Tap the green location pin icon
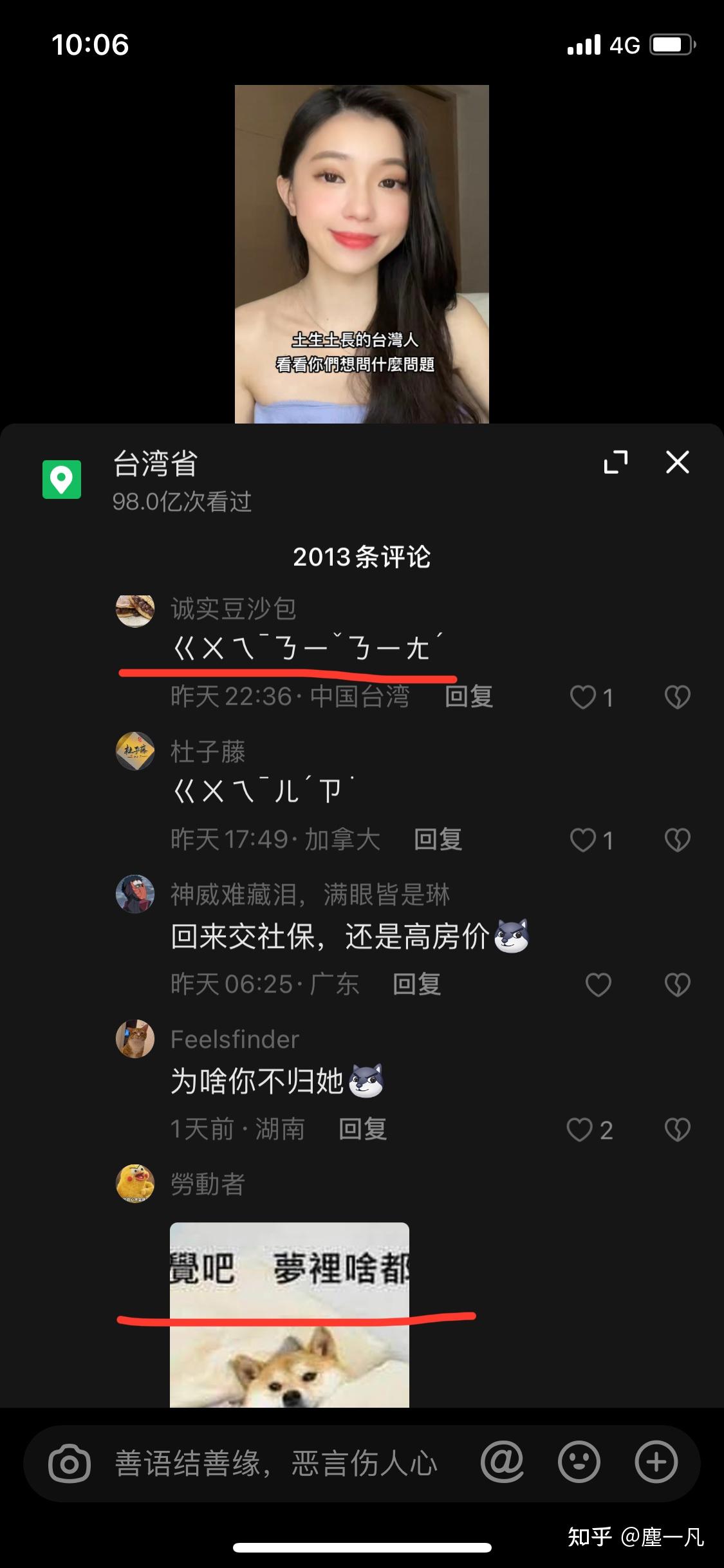724x1568 pixels. pos(62,480)
